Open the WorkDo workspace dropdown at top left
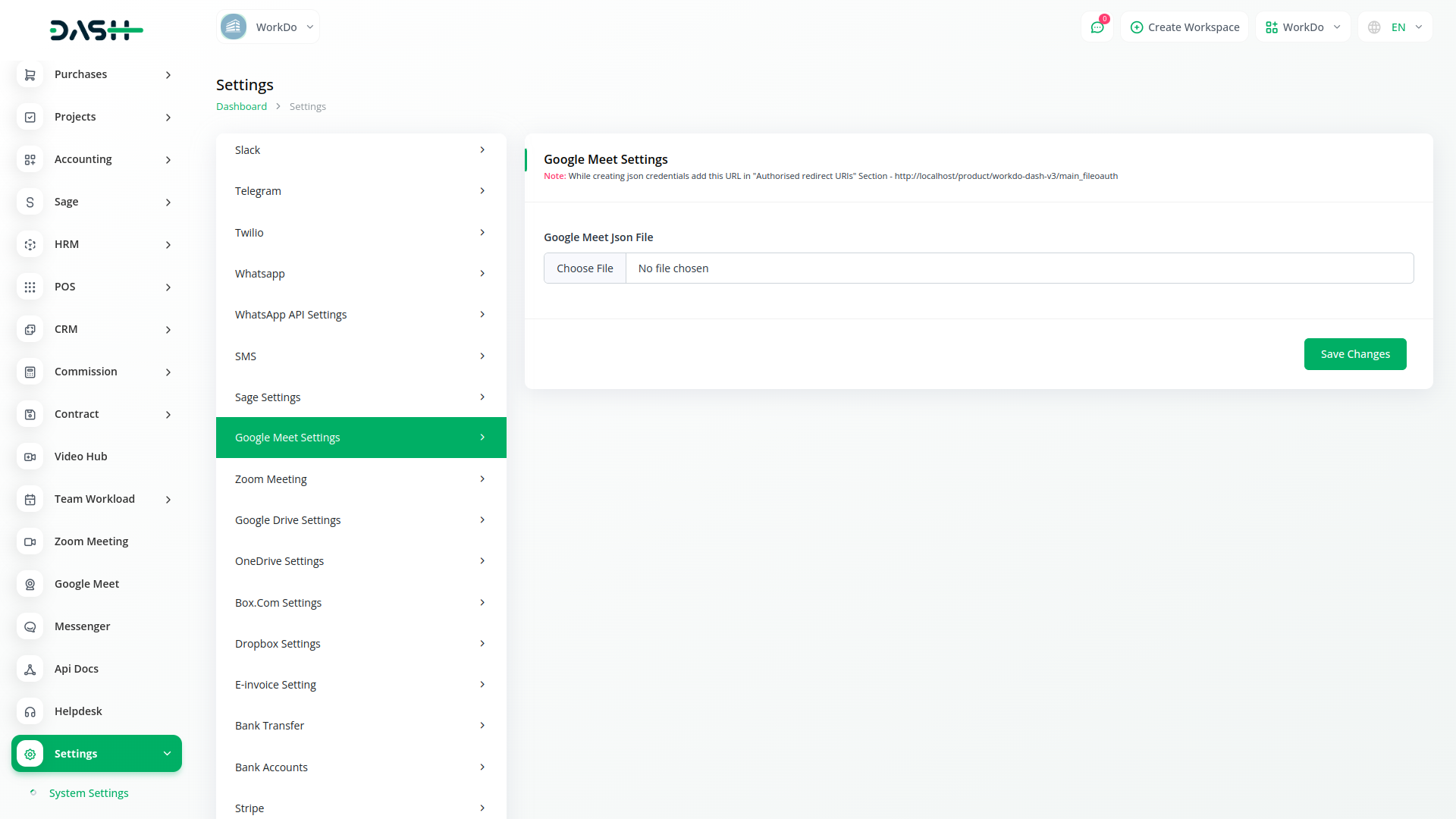Image resolution: width=1456 pixels, height=819 pixels. [268, 27]
